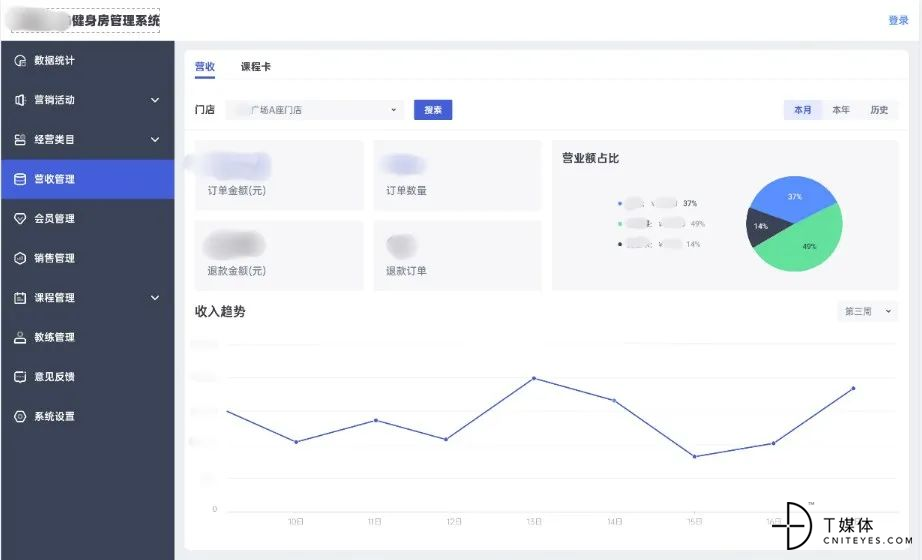This screenshot has height=560, width=922.
Task: Click the 意见反馈 message icon
Action: [20, 376]
